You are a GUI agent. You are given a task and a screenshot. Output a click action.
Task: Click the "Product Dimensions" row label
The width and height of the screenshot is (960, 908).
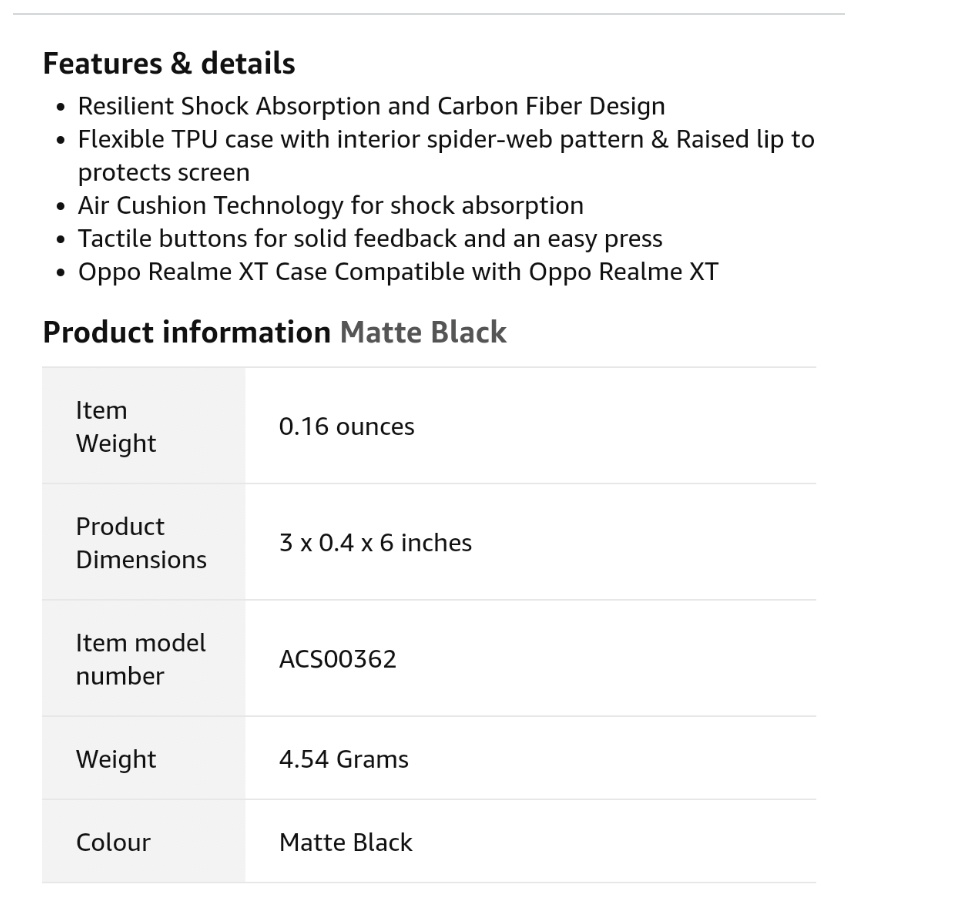tap(141, 543)
